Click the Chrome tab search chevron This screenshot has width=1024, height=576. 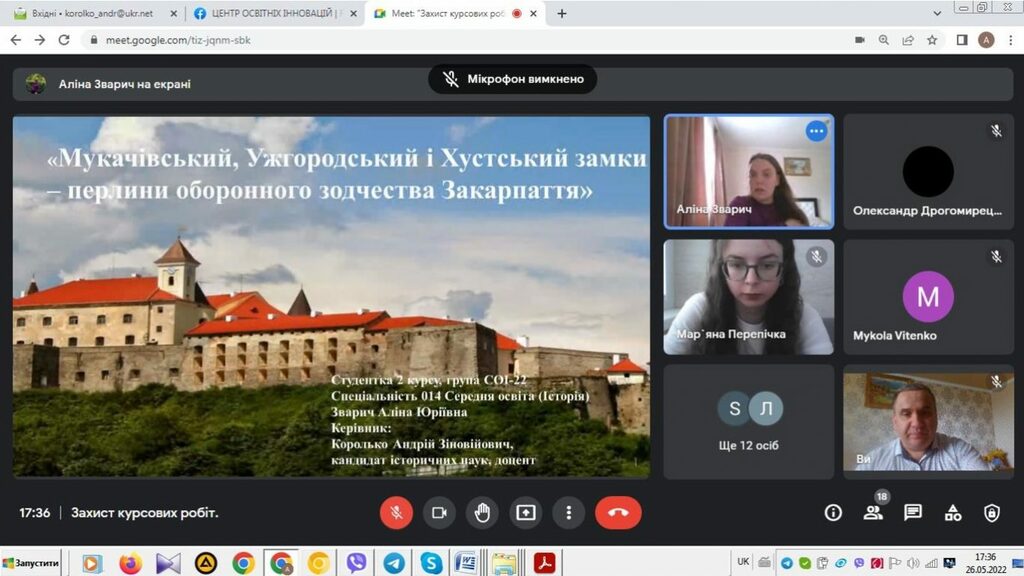[x=937, y=14]
